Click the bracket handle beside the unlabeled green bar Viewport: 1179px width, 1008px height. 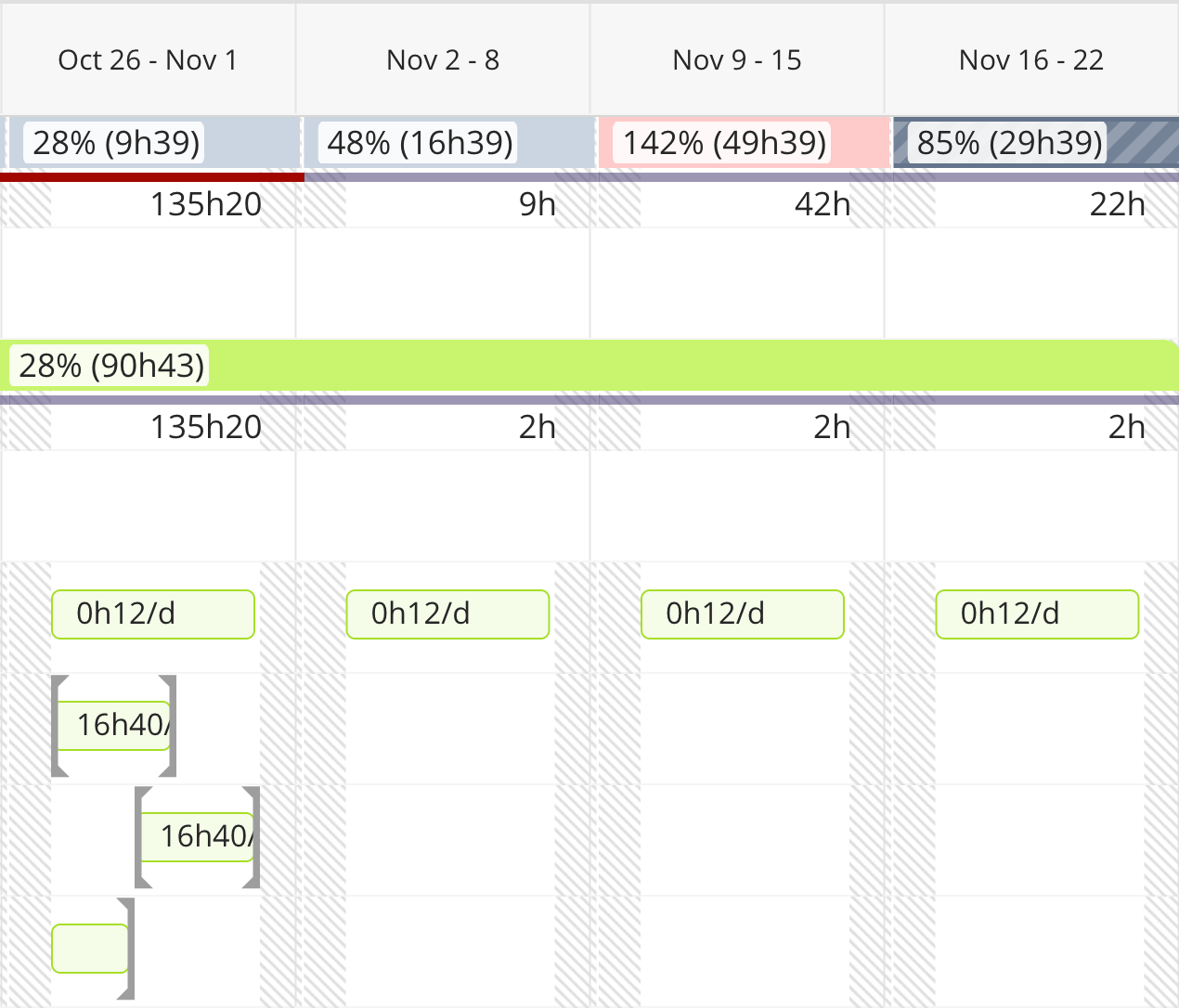(128, 949)
